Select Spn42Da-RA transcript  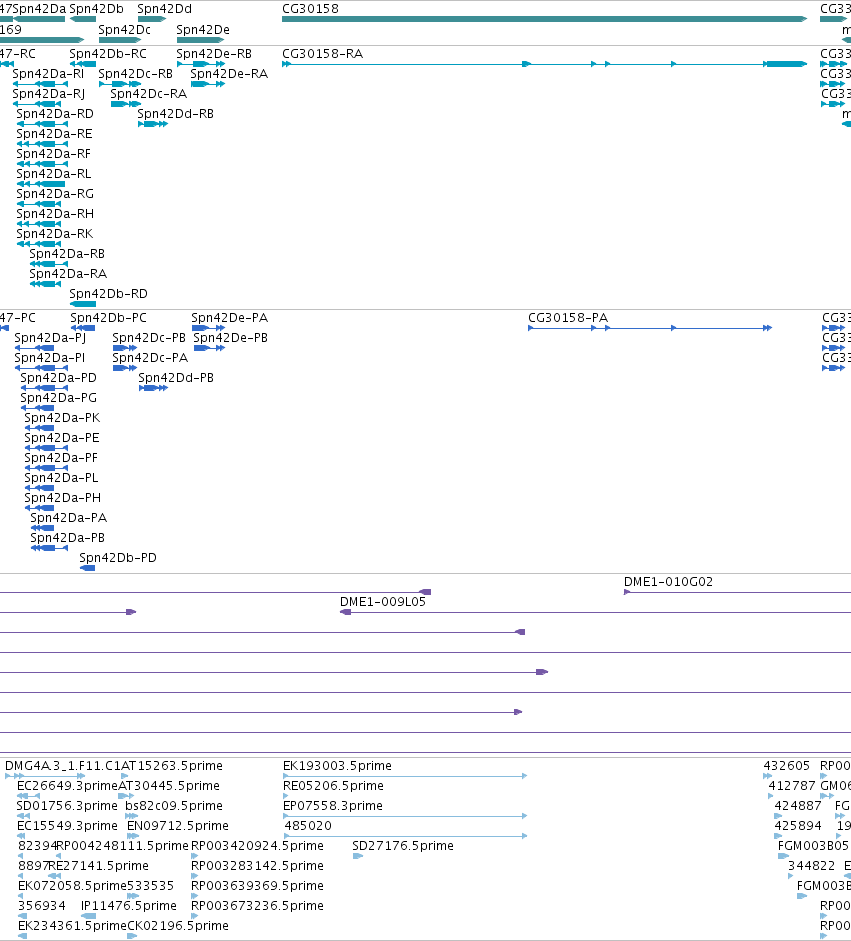coord(68,274)
